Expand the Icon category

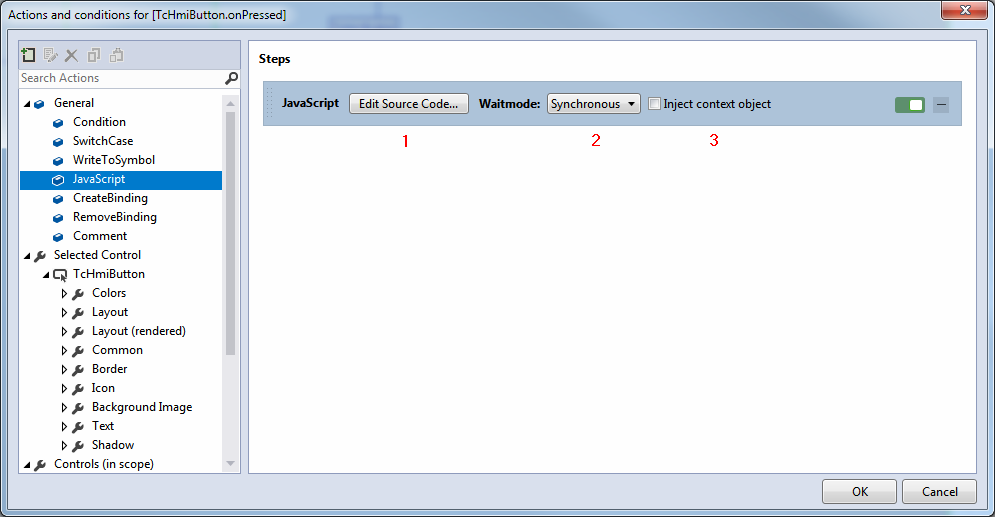(x=64, y=389)
